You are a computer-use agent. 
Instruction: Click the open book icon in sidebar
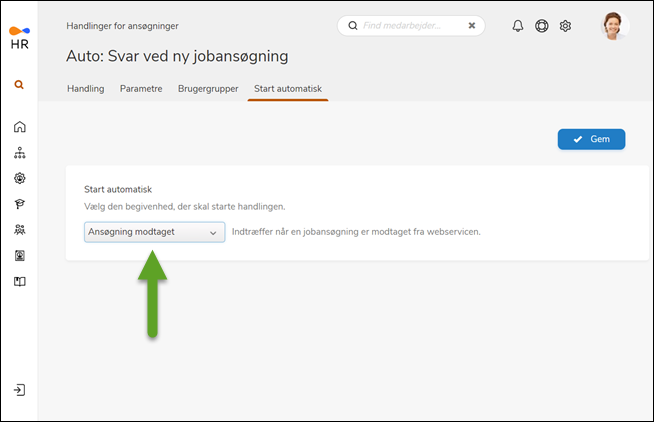tap(19, 281)
